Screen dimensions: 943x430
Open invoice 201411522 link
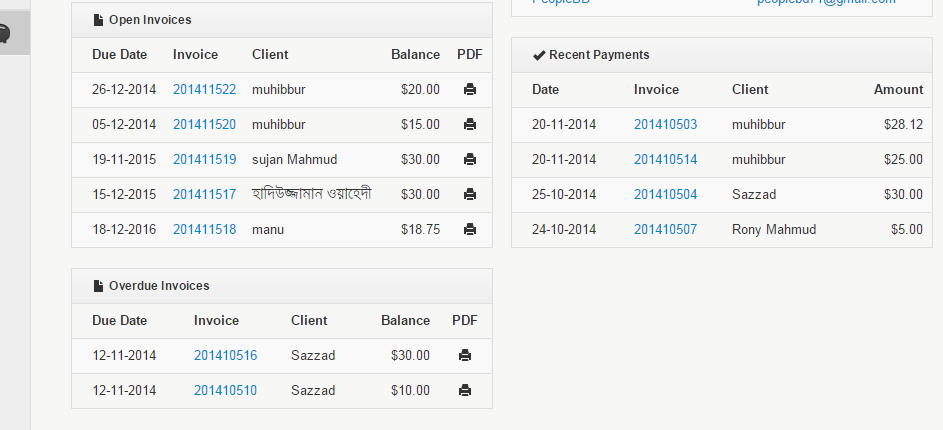(x=204, y=90)
